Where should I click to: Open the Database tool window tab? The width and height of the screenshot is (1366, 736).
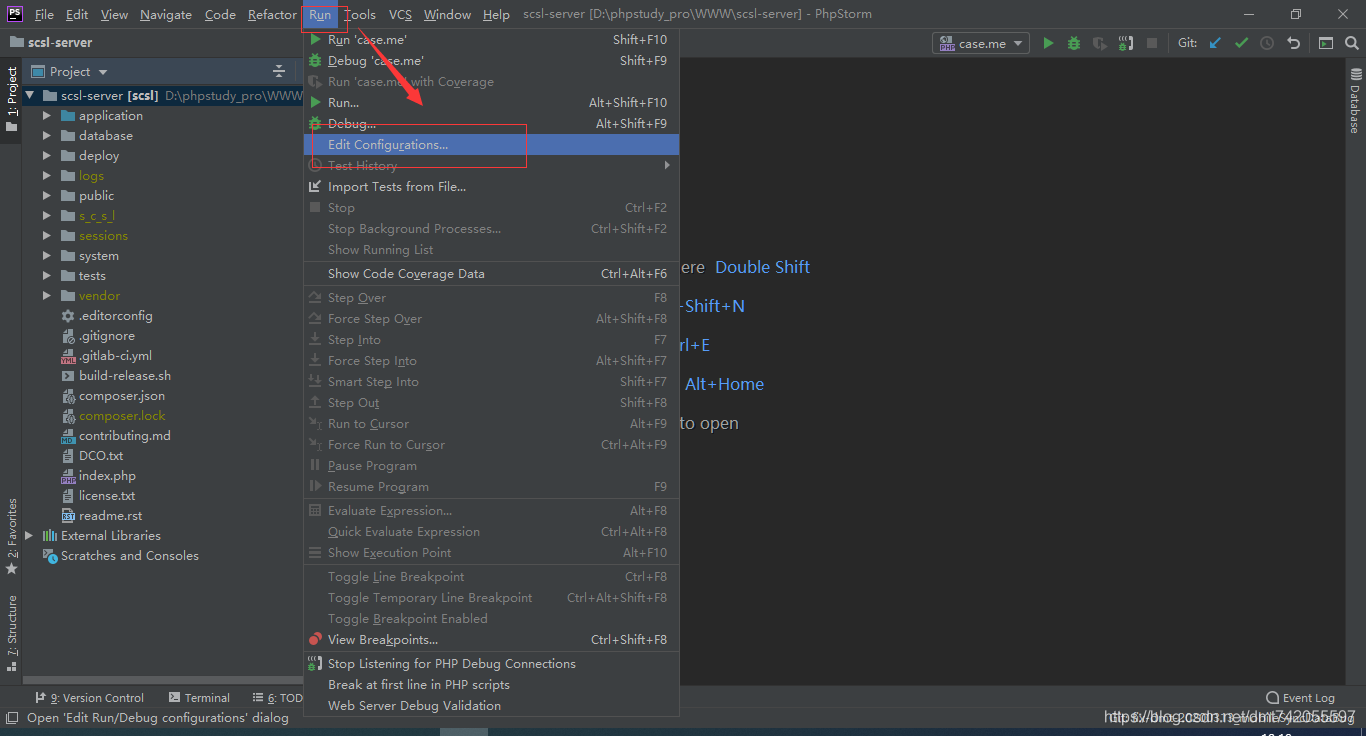tap(1355, 100)
